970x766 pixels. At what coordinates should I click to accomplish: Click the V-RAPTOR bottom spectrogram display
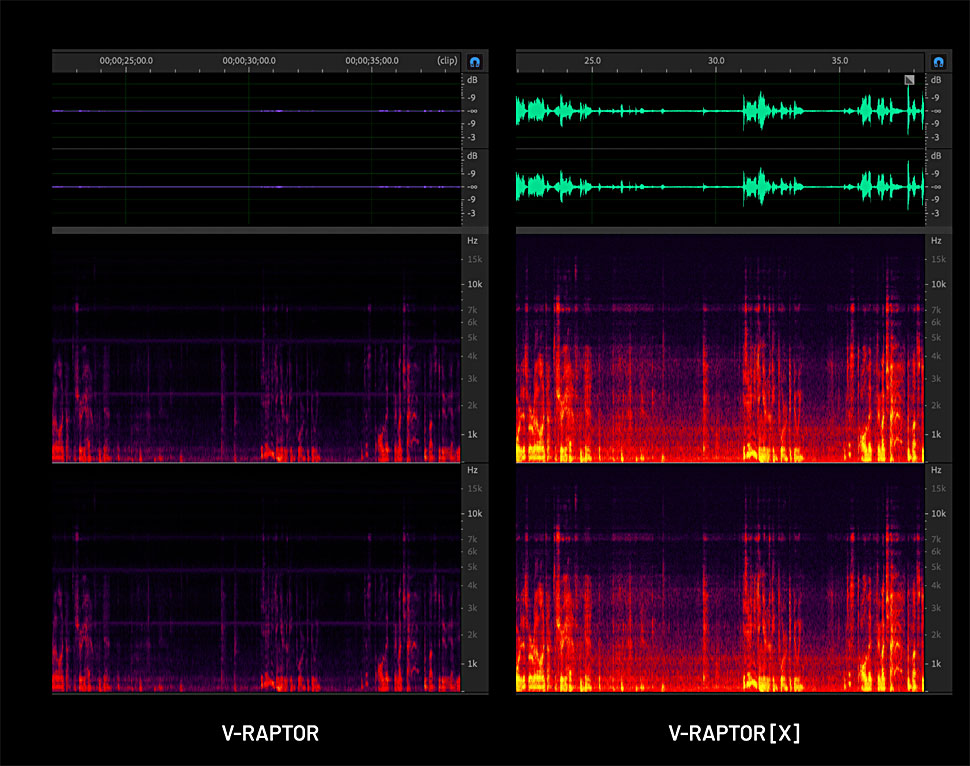257,578
